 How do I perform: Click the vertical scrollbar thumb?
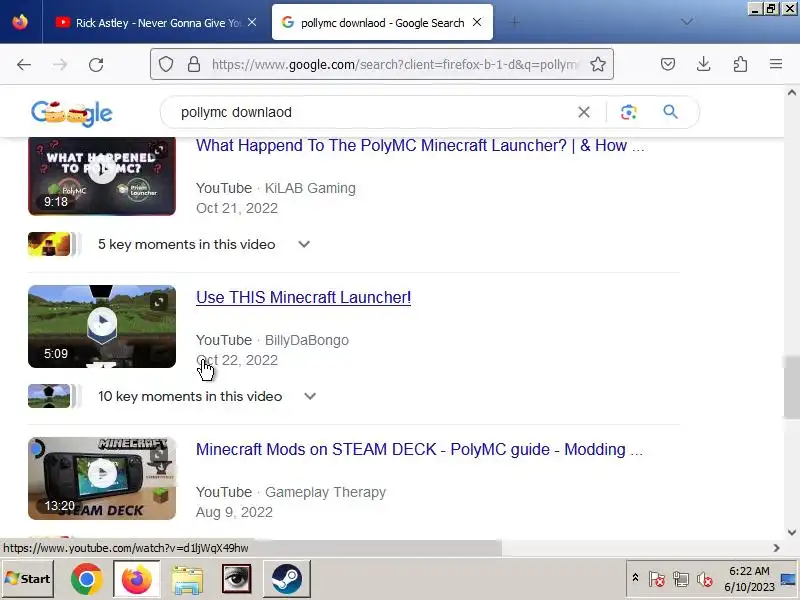pyautogui.click(x=791, y=387)
